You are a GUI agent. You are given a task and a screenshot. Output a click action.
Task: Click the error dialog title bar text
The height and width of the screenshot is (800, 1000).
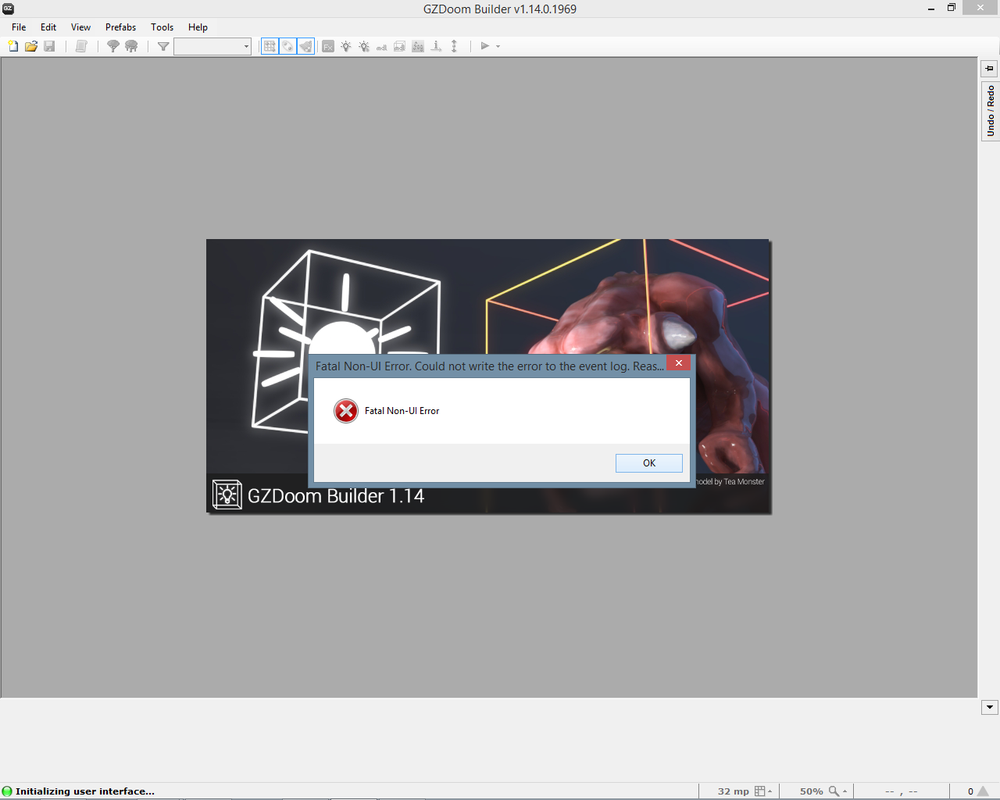point(489,366)
